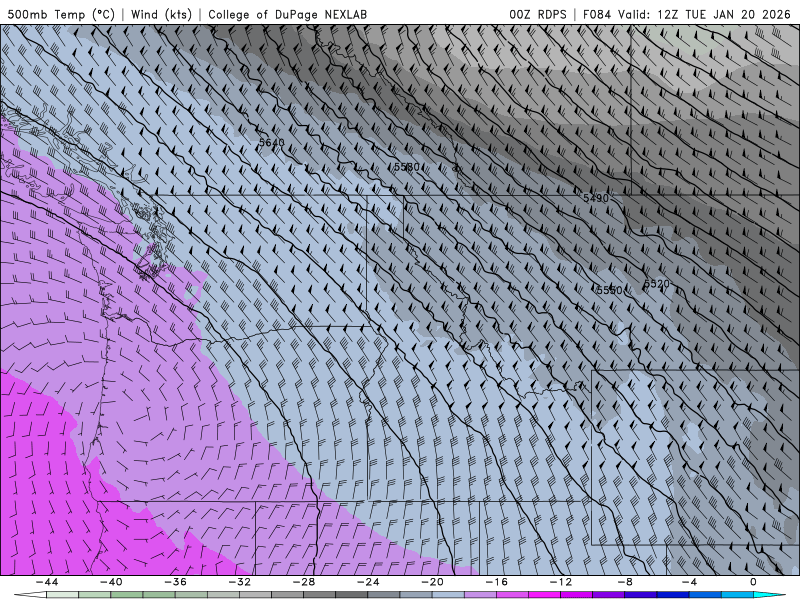Screen dimensions: 800x600
Task: Click the -4 colorbar tick label
Action: point(689,582)
